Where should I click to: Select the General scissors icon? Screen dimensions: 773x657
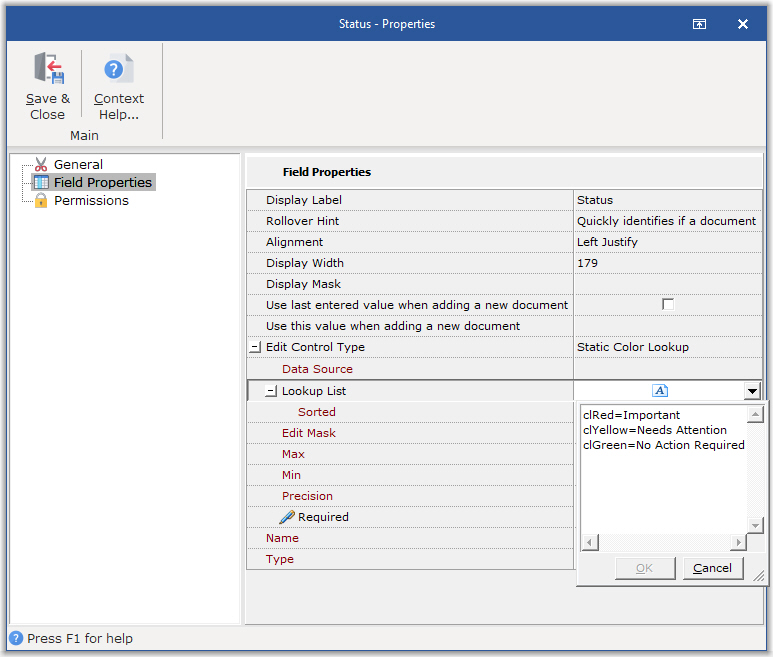41,164
